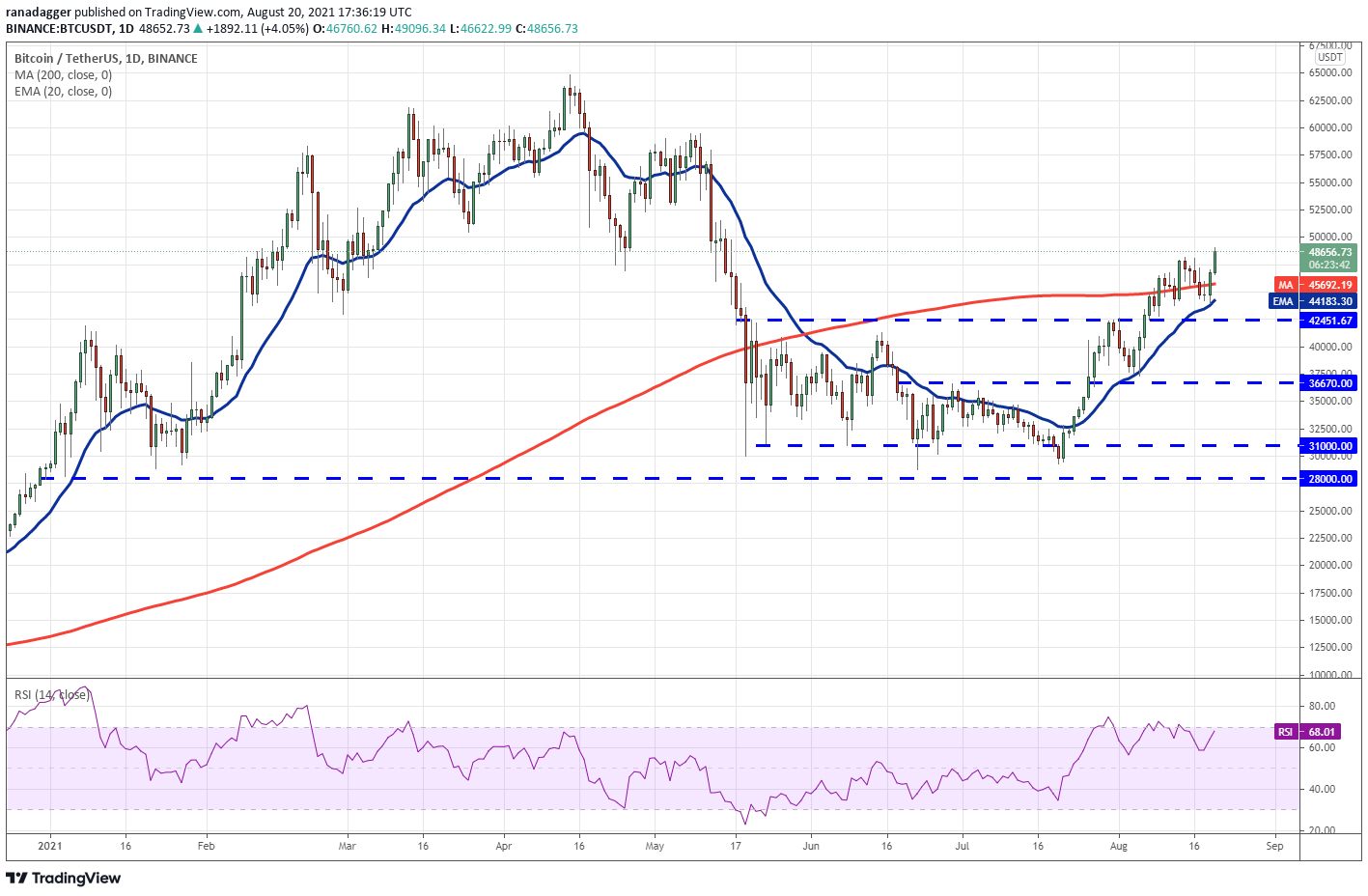Image resolution: width=1368 pixels, height=896 pixels.
Task: Click the 2021 label on time axis
Action: pyautogui.click(x=50, y=846)
